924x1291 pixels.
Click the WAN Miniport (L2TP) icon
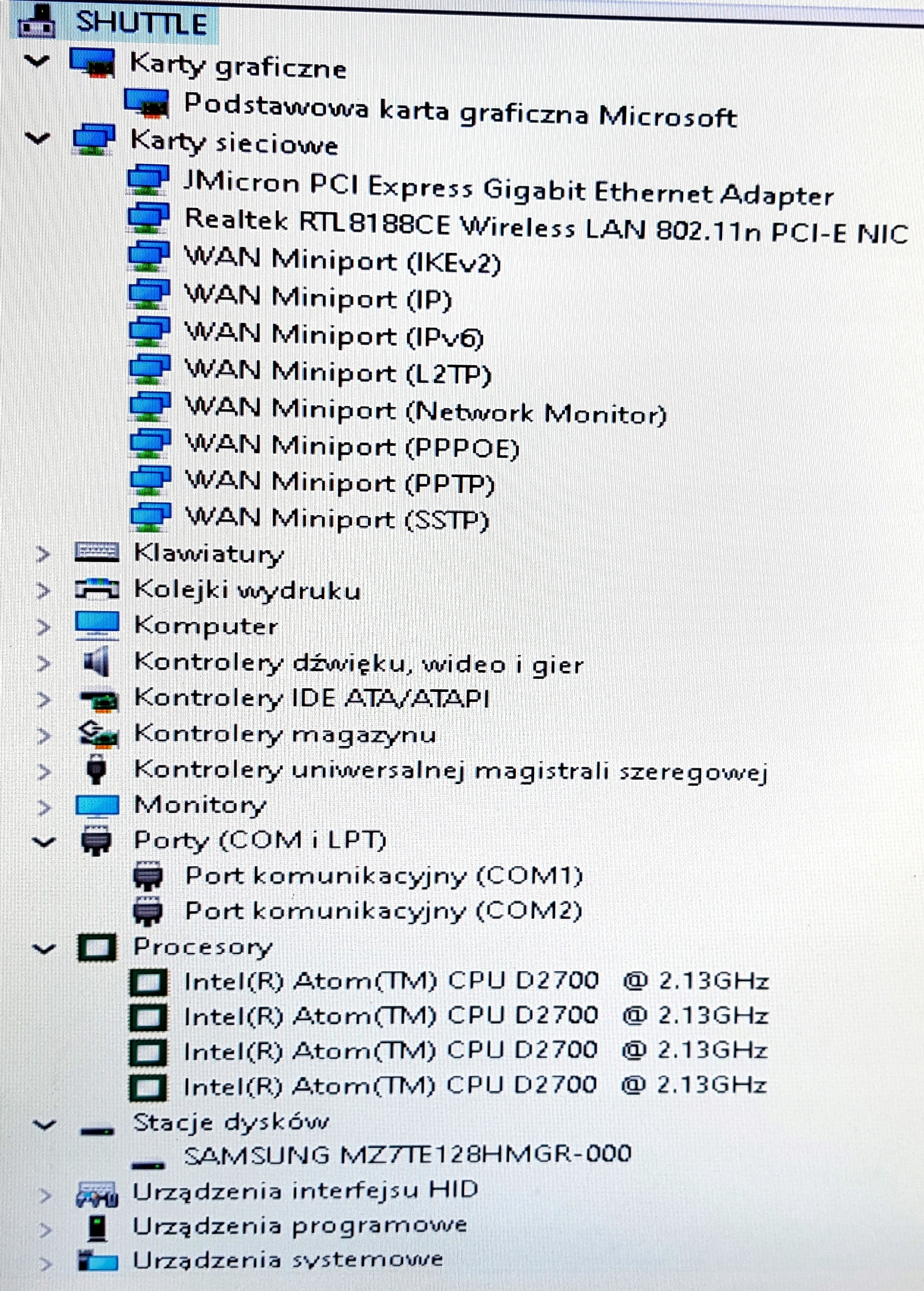pyautogui.click(x=150, y=371)
